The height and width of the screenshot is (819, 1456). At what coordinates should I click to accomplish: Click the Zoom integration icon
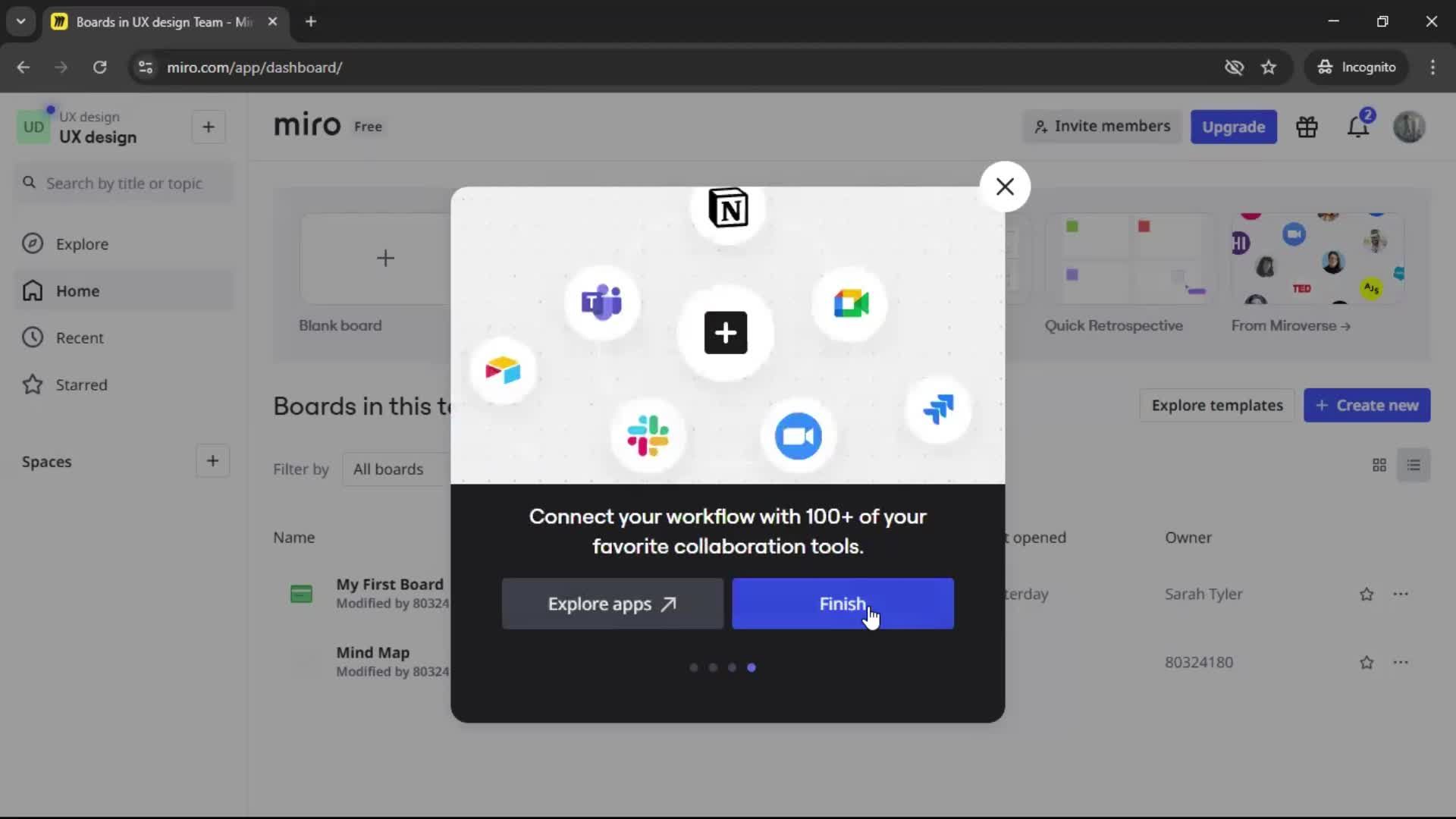[798, 436]
